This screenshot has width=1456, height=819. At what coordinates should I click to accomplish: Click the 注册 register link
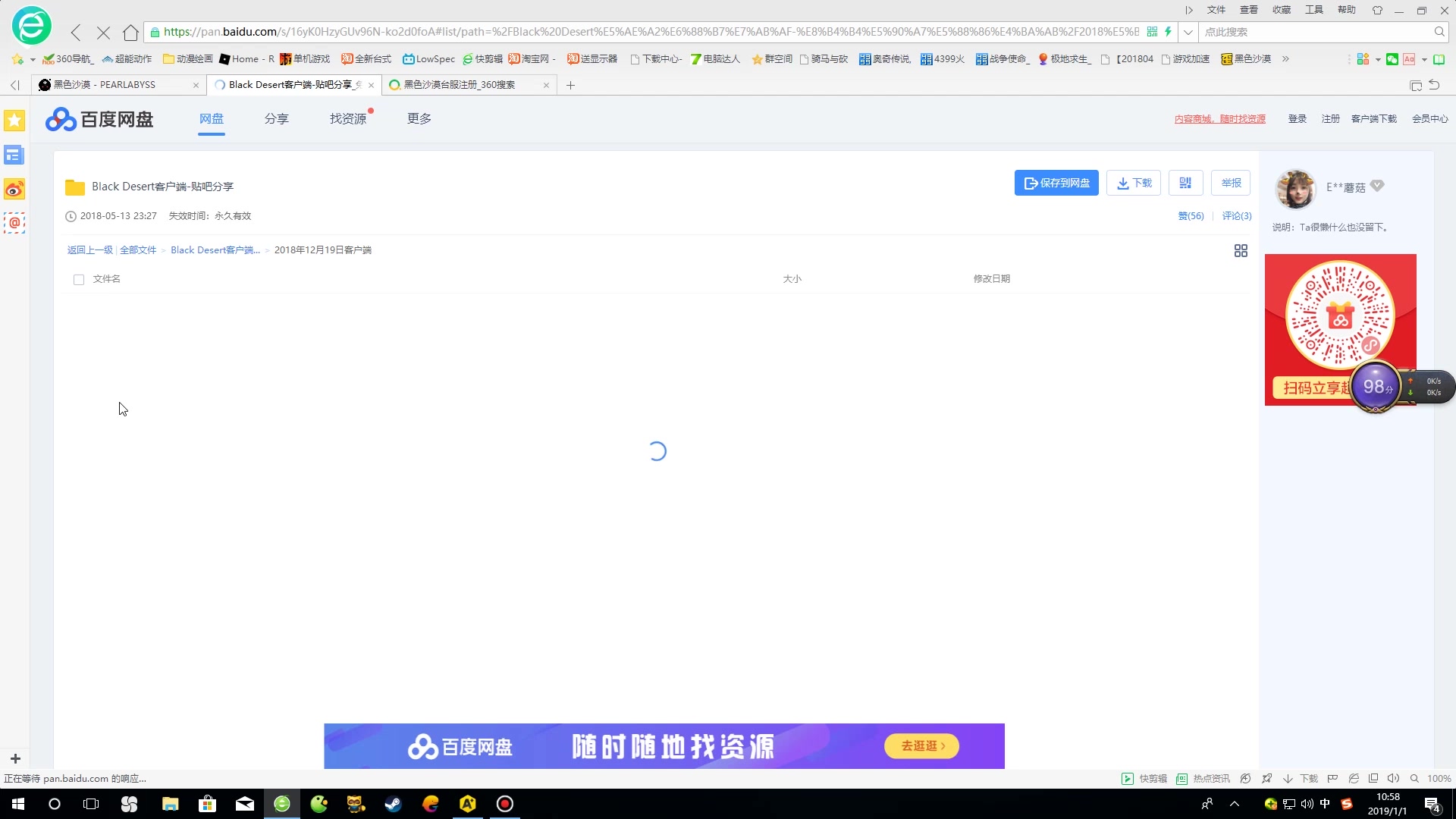tap(1331, 119)
